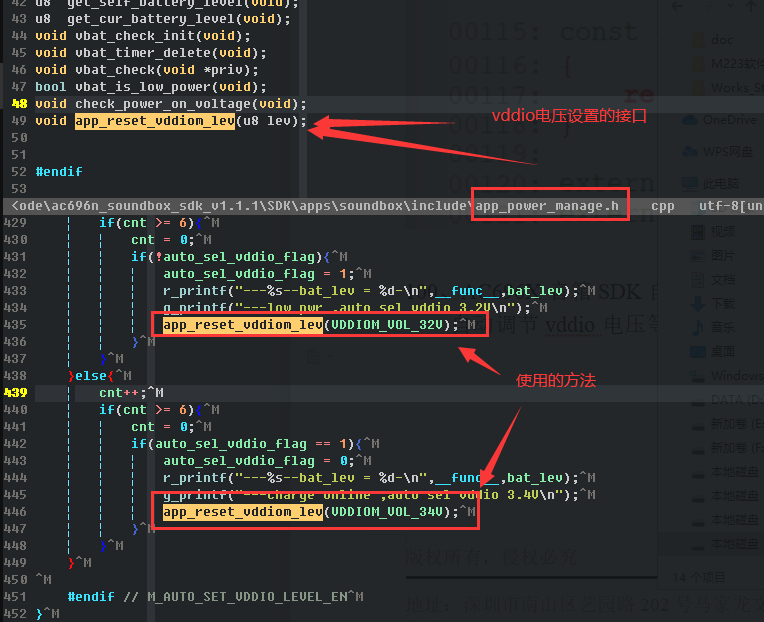The height and width of the screenshot is (622, 764).
Task: Click the 14 个项目 Explorer status text
Action: 698,578
